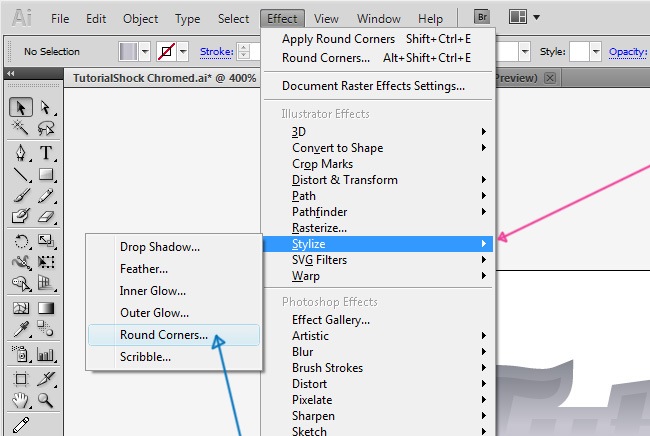
Task: Select the Scale tool
Action: coord(46,241)
